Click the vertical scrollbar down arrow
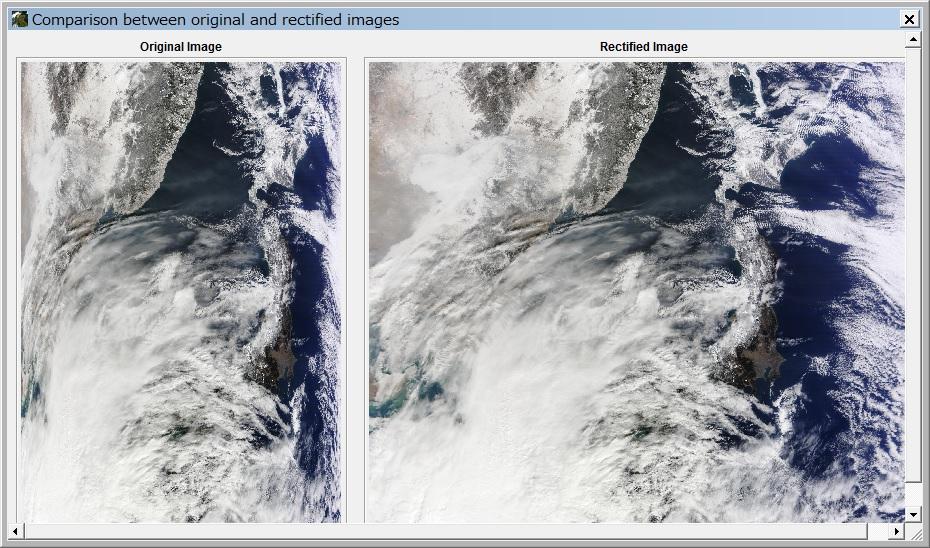930x548 pixels. [x=913, y=514]
